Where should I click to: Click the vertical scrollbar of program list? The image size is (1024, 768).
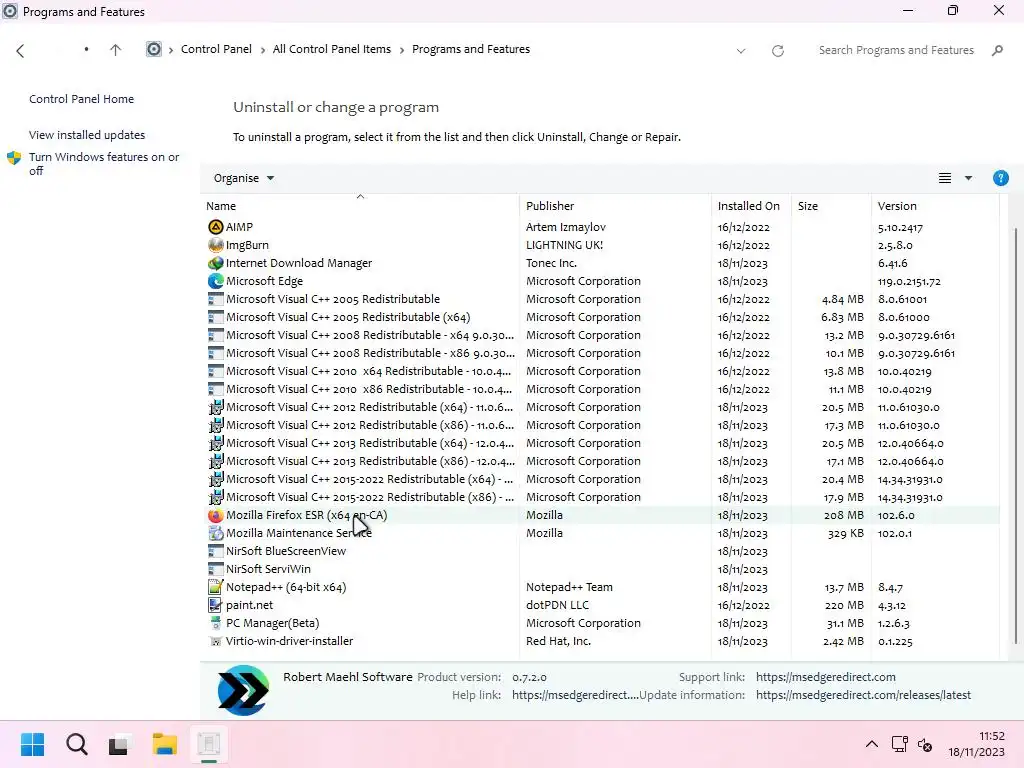(1016, 434)
